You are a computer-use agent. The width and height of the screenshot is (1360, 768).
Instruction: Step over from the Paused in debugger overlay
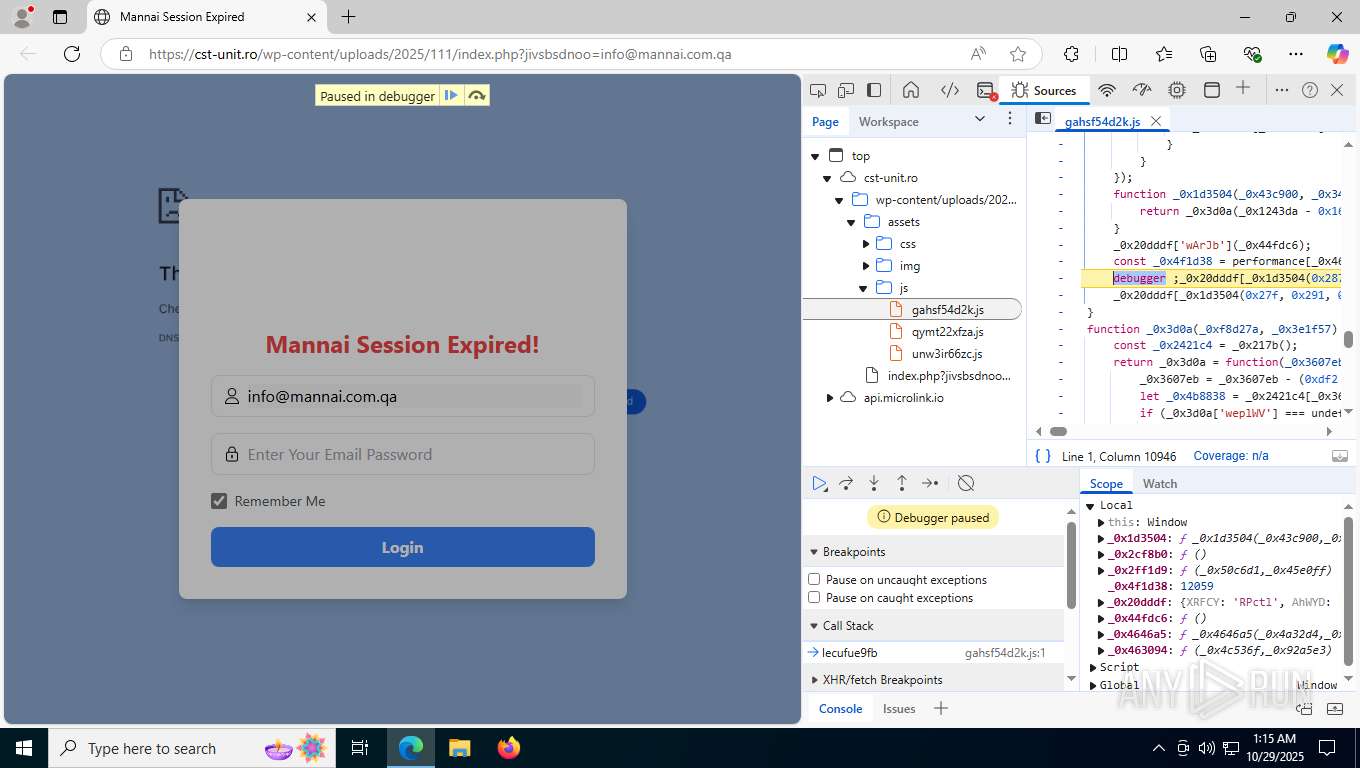click(x=476, y=96)
